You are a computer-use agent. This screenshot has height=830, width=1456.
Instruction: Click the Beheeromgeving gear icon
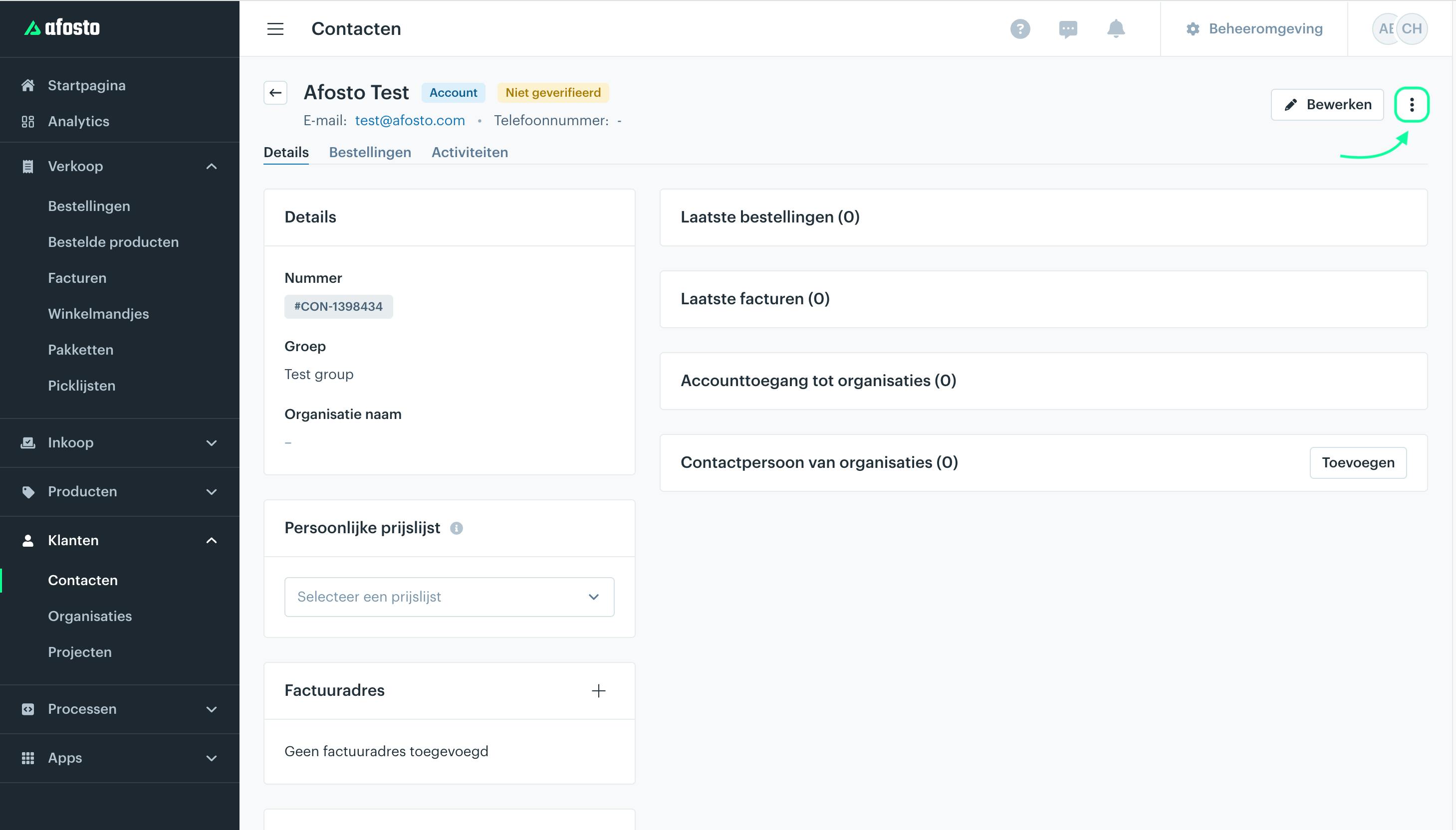1193,28
